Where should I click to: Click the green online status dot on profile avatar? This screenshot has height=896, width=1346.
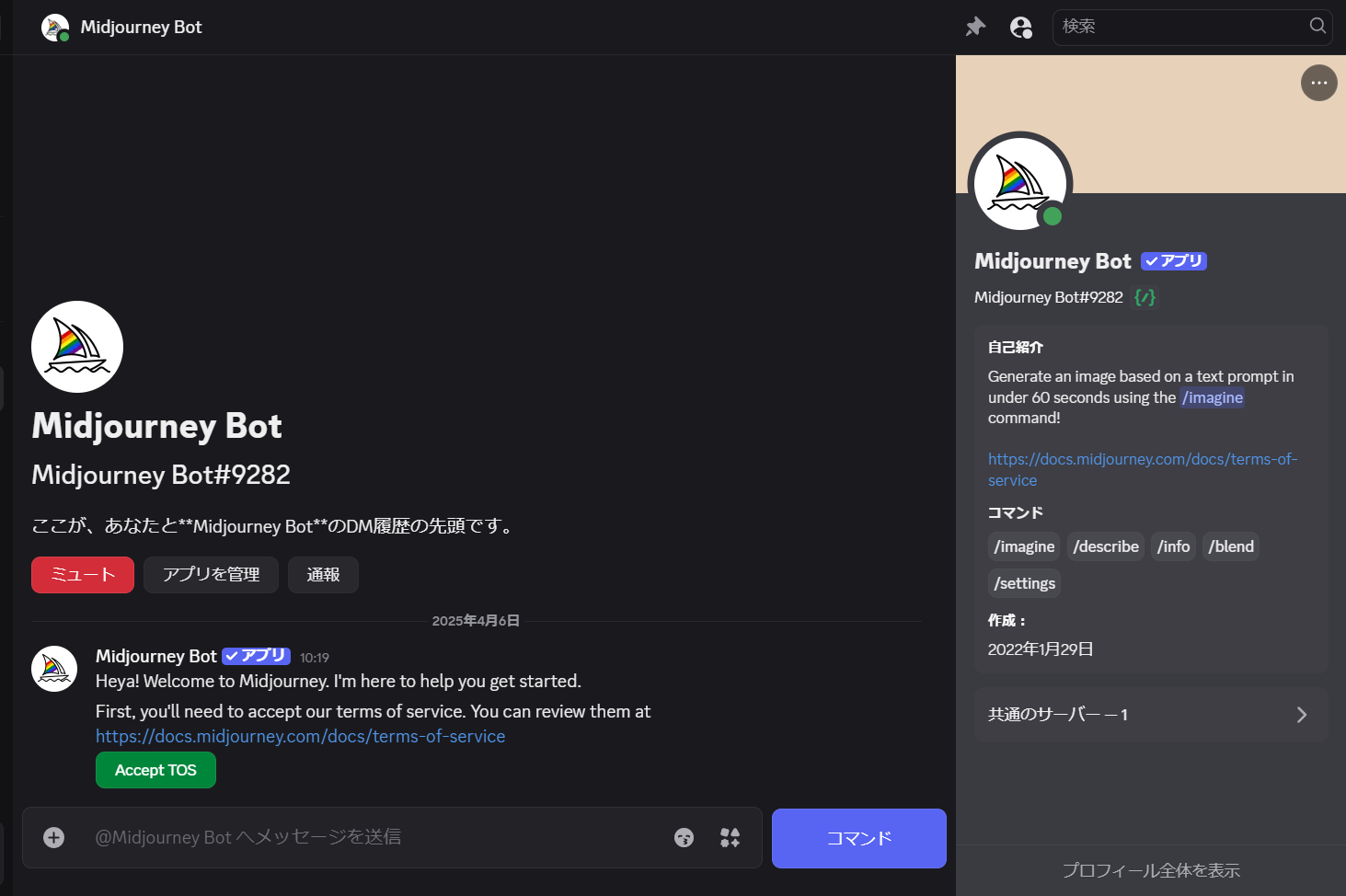[1053, 216]
